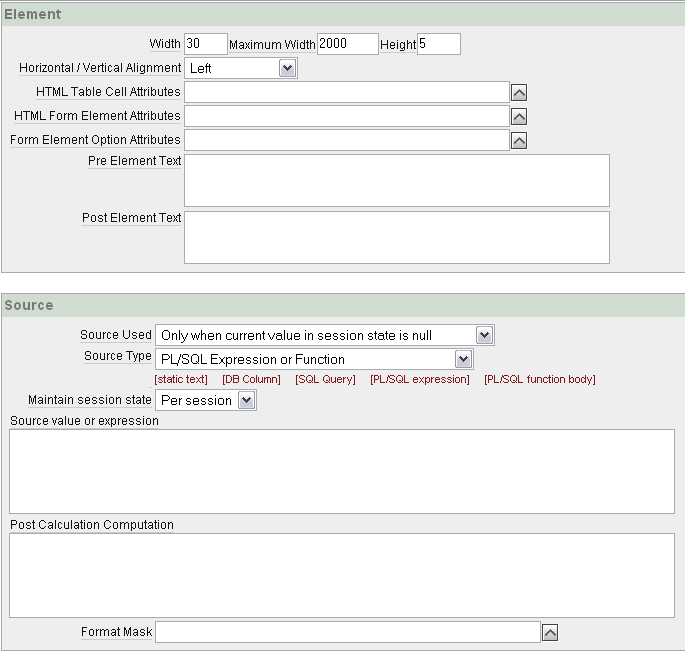685x654 pixels.
Task: Open the Source Type dropdown
Action: click(x=314, y=359)
